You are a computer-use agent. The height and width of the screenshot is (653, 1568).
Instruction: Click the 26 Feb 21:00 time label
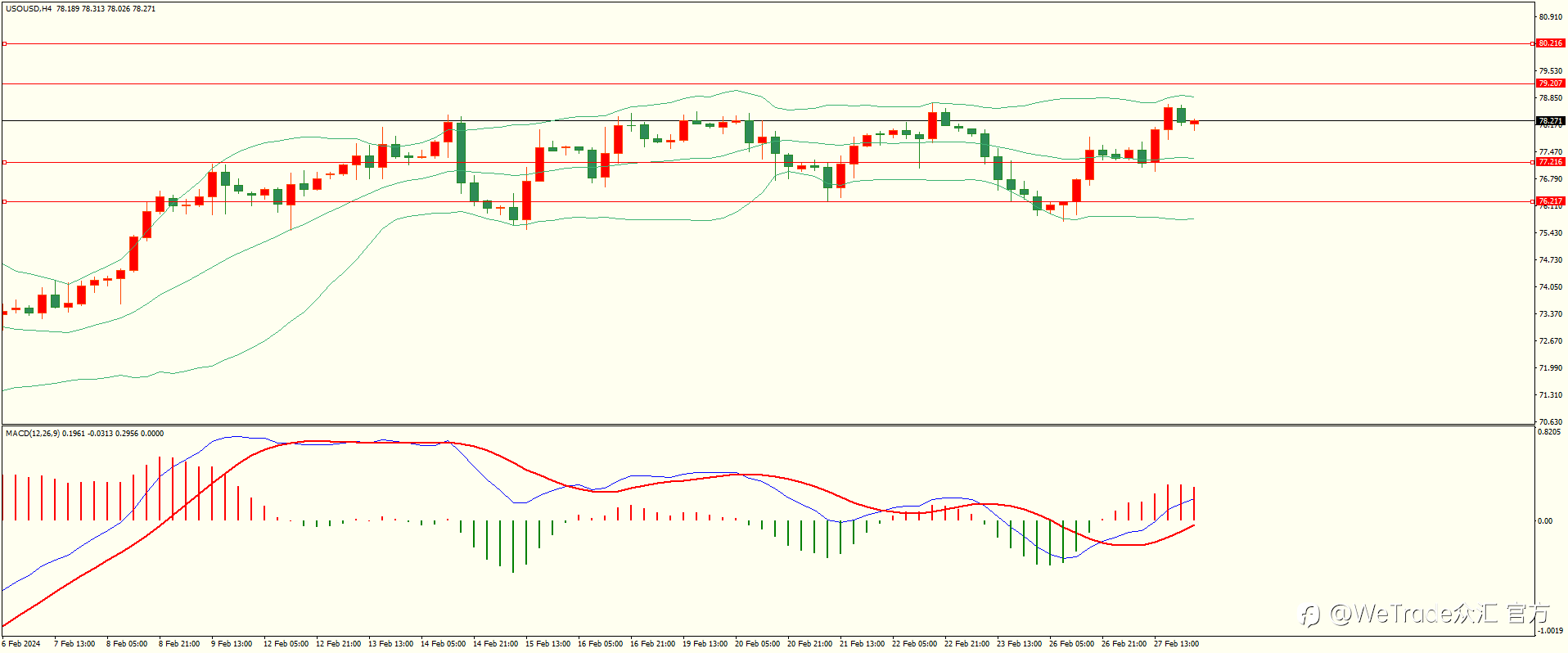point(1124,644)
